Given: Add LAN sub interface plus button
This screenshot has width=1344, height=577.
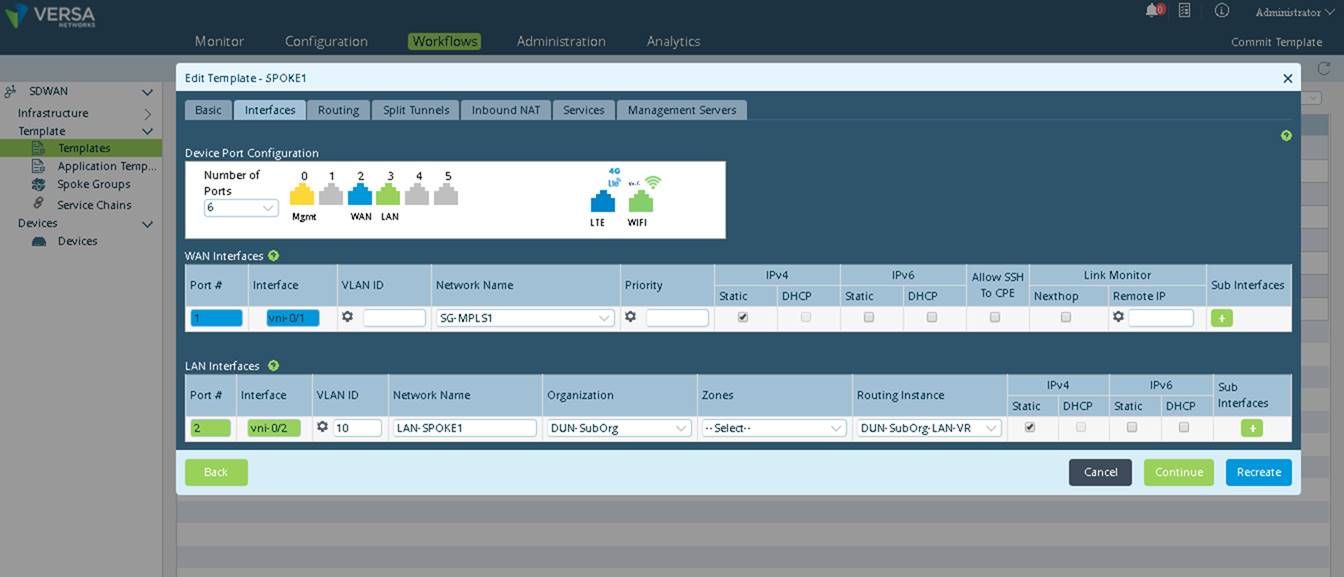Looking at the screenshot, I should click(x=1251, y=428).
